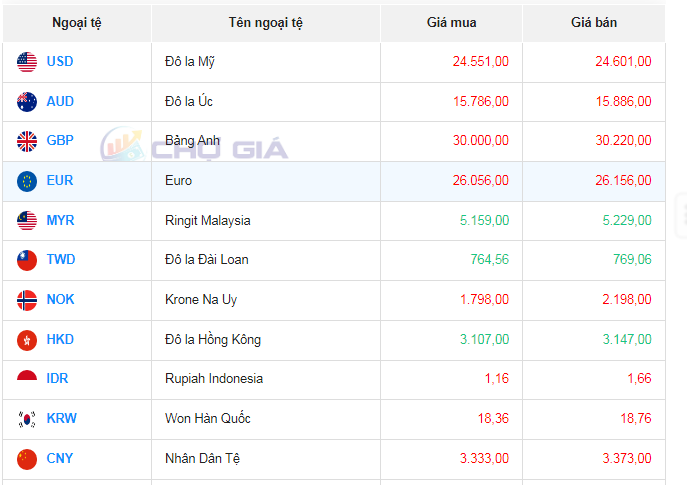Viewport: 687px width, 485px height.
Task: Click CNY buy price 3.333,00
Action: pos(484,458)
